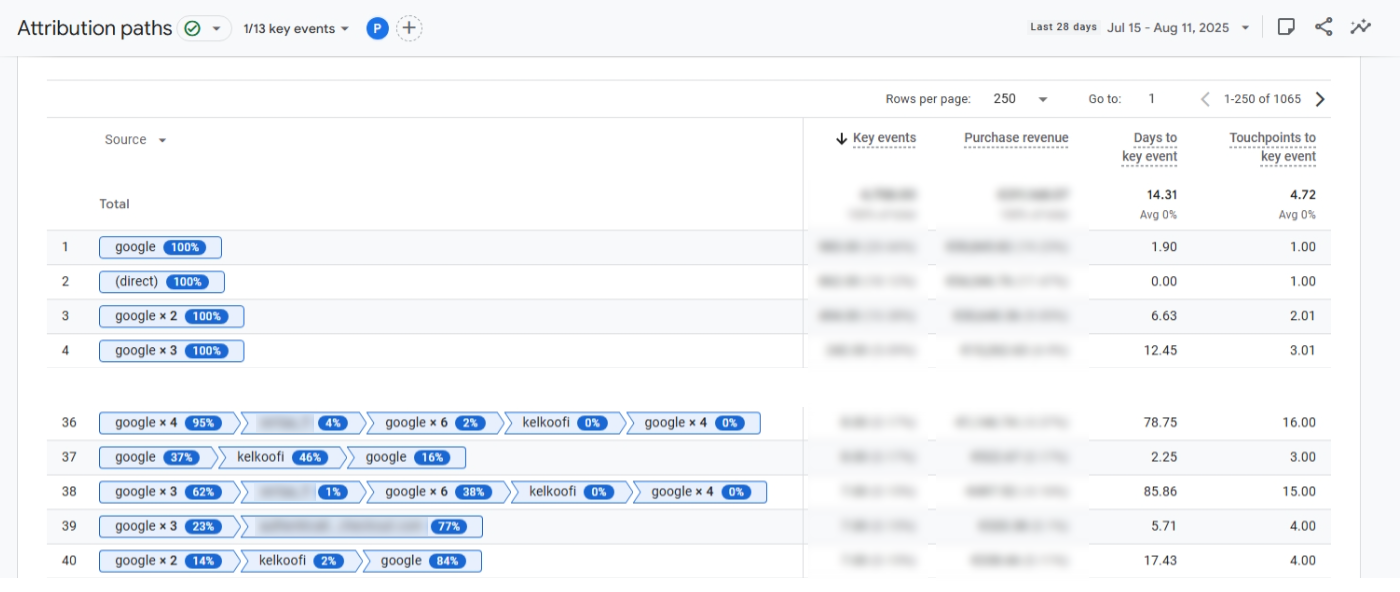Click the previous page chevron
1400x592 pixels.
coord(1207,99)
